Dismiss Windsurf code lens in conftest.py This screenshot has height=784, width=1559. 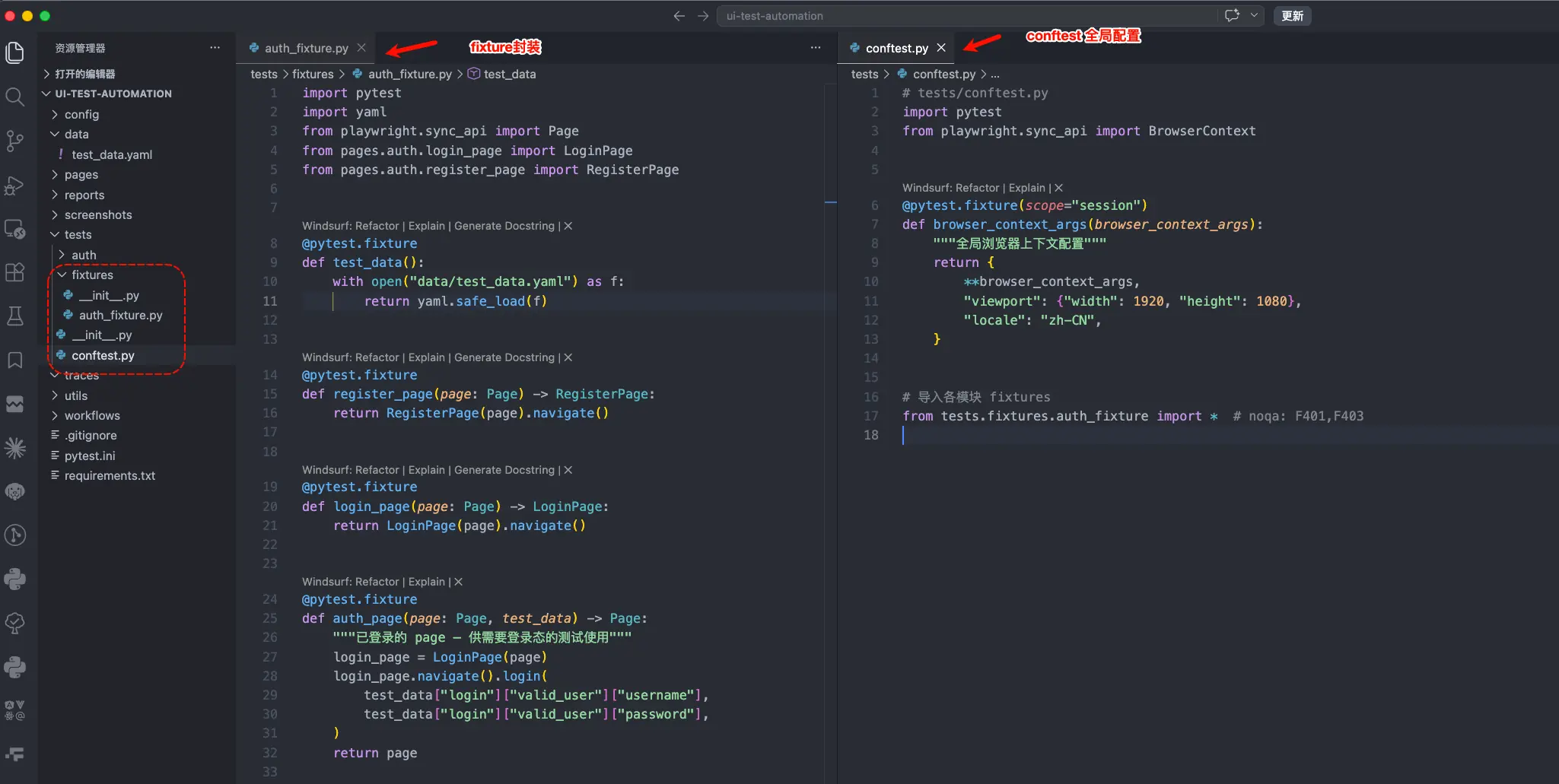tap(1058, 188)
